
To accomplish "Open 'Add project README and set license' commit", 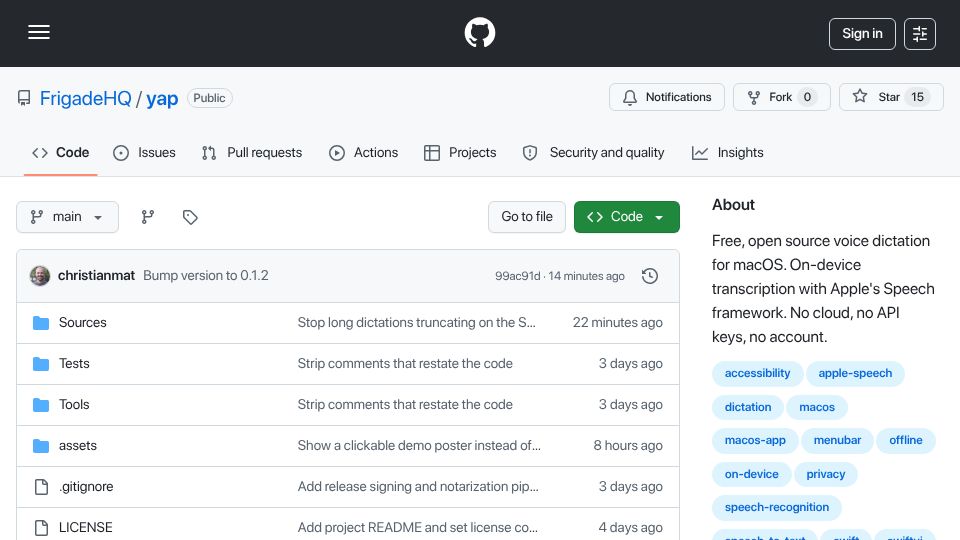I will (x=418, y=528).
